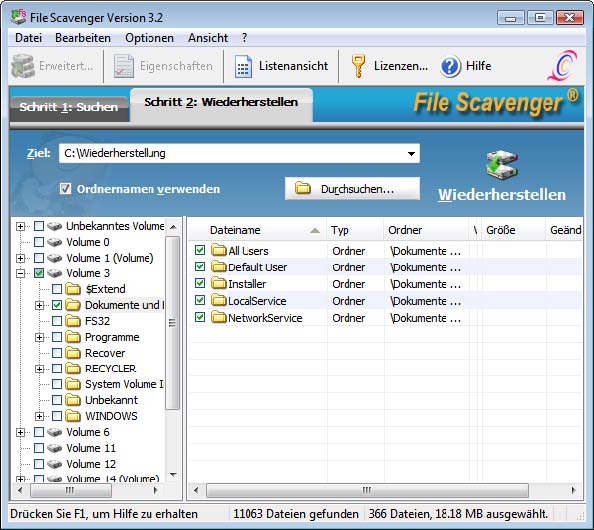Uncheck the NetworkService row checkbox
This screenshot has height=530, width=594.
click(200, 317)
